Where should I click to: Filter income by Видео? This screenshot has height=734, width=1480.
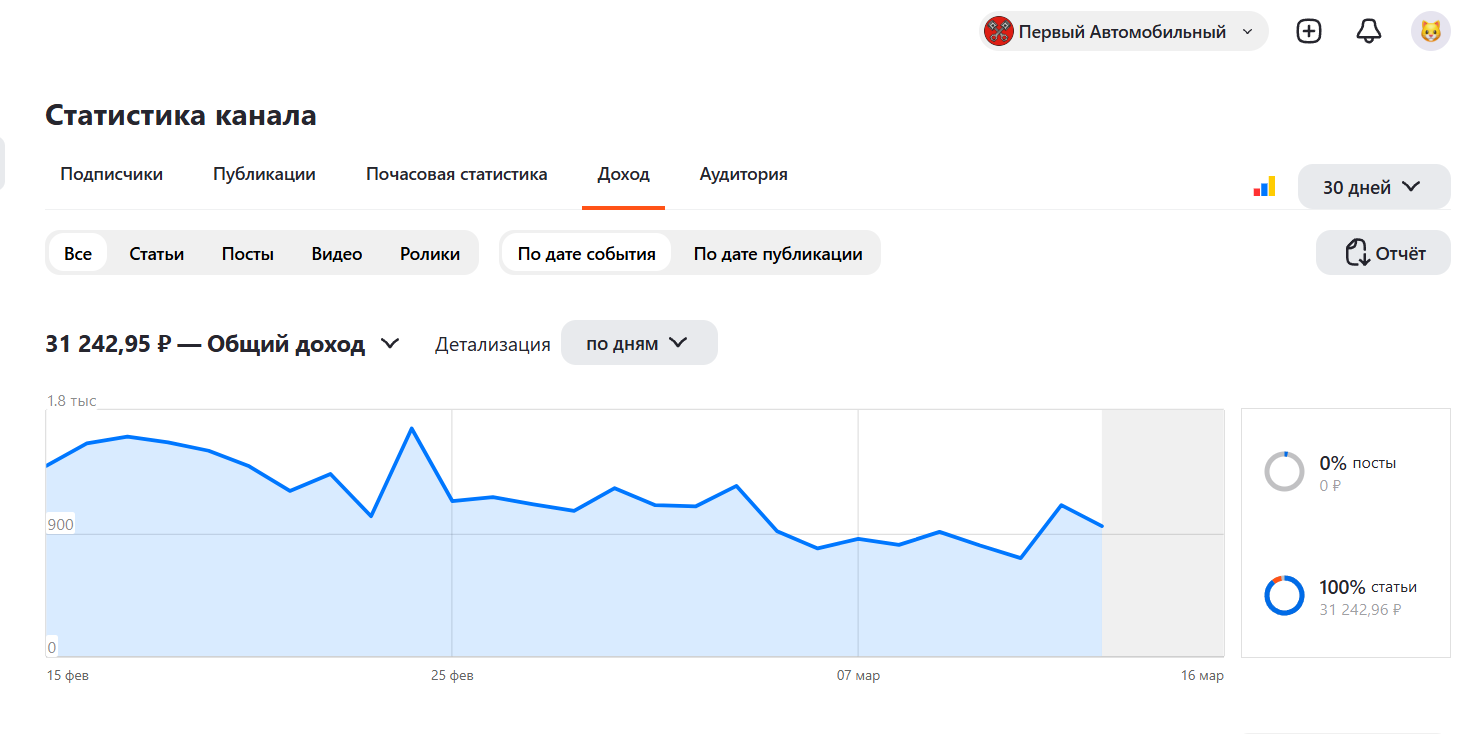pos(336,253)
